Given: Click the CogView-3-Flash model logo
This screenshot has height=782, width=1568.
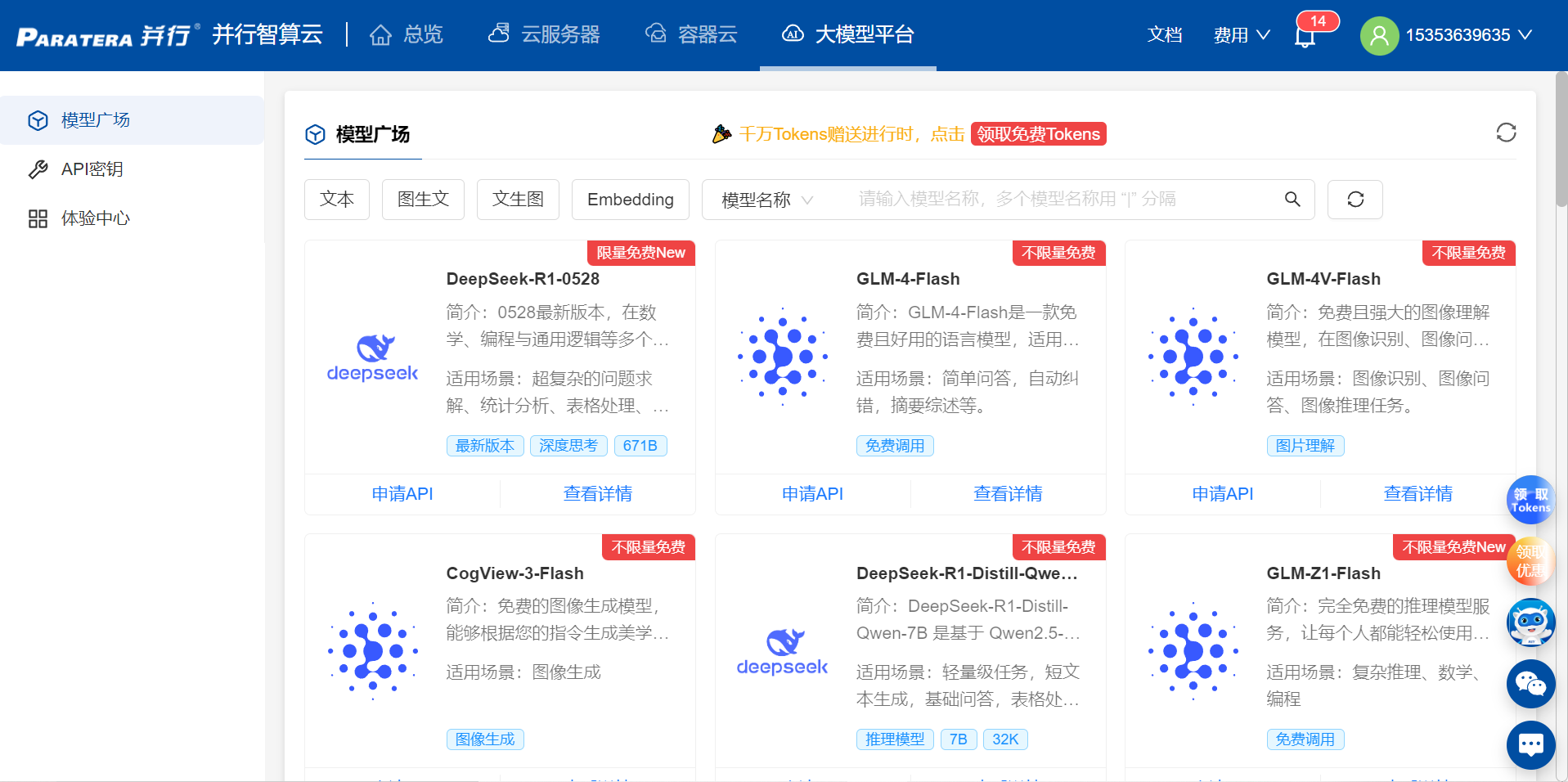Looking at the screenshot, I should pos(373,651).
